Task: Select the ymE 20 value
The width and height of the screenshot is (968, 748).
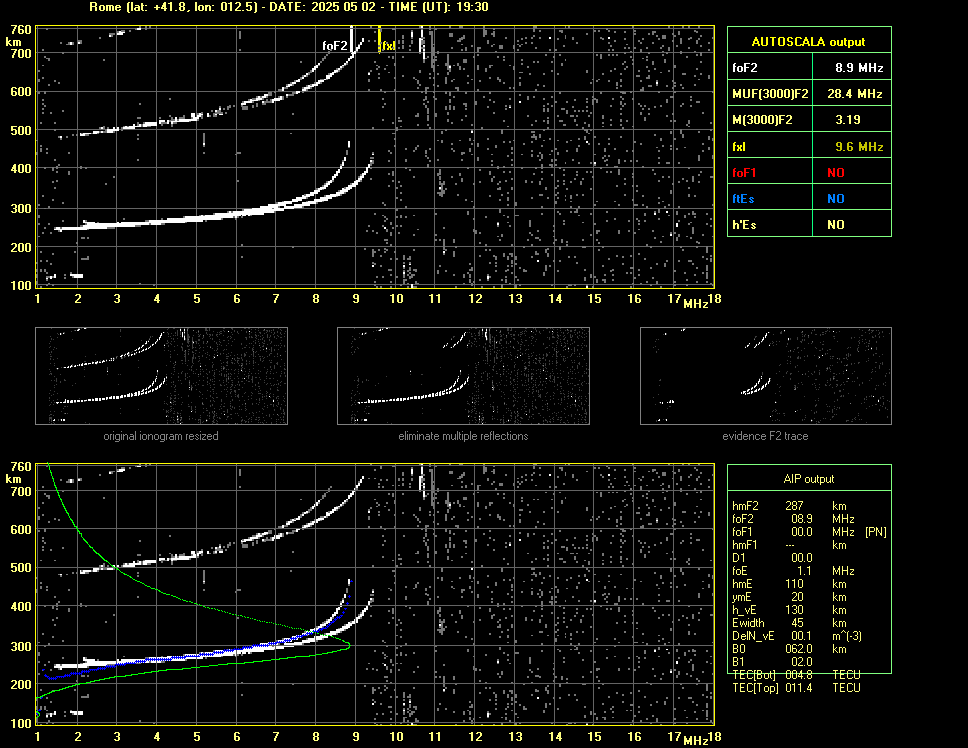Action: (797, 597)
